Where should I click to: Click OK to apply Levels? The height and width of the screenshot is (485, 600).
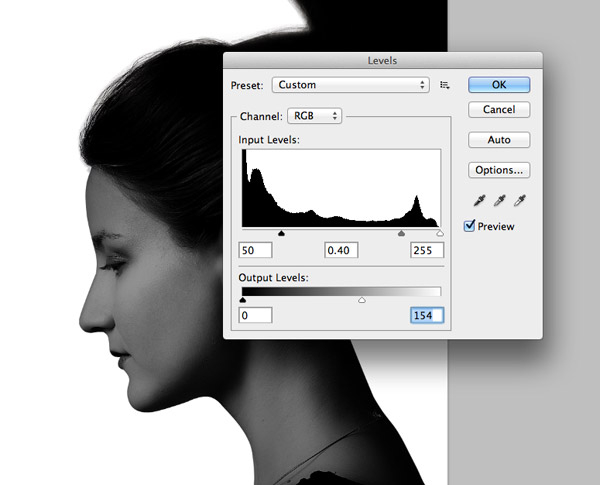coord(498,85)
